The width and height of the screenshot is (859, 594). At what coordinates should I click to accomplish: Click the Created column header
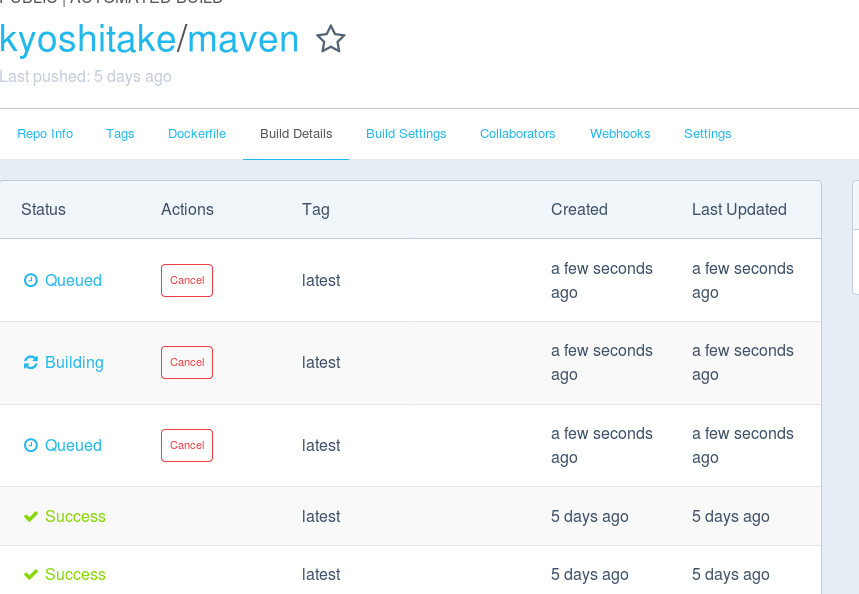pos(579,209)
